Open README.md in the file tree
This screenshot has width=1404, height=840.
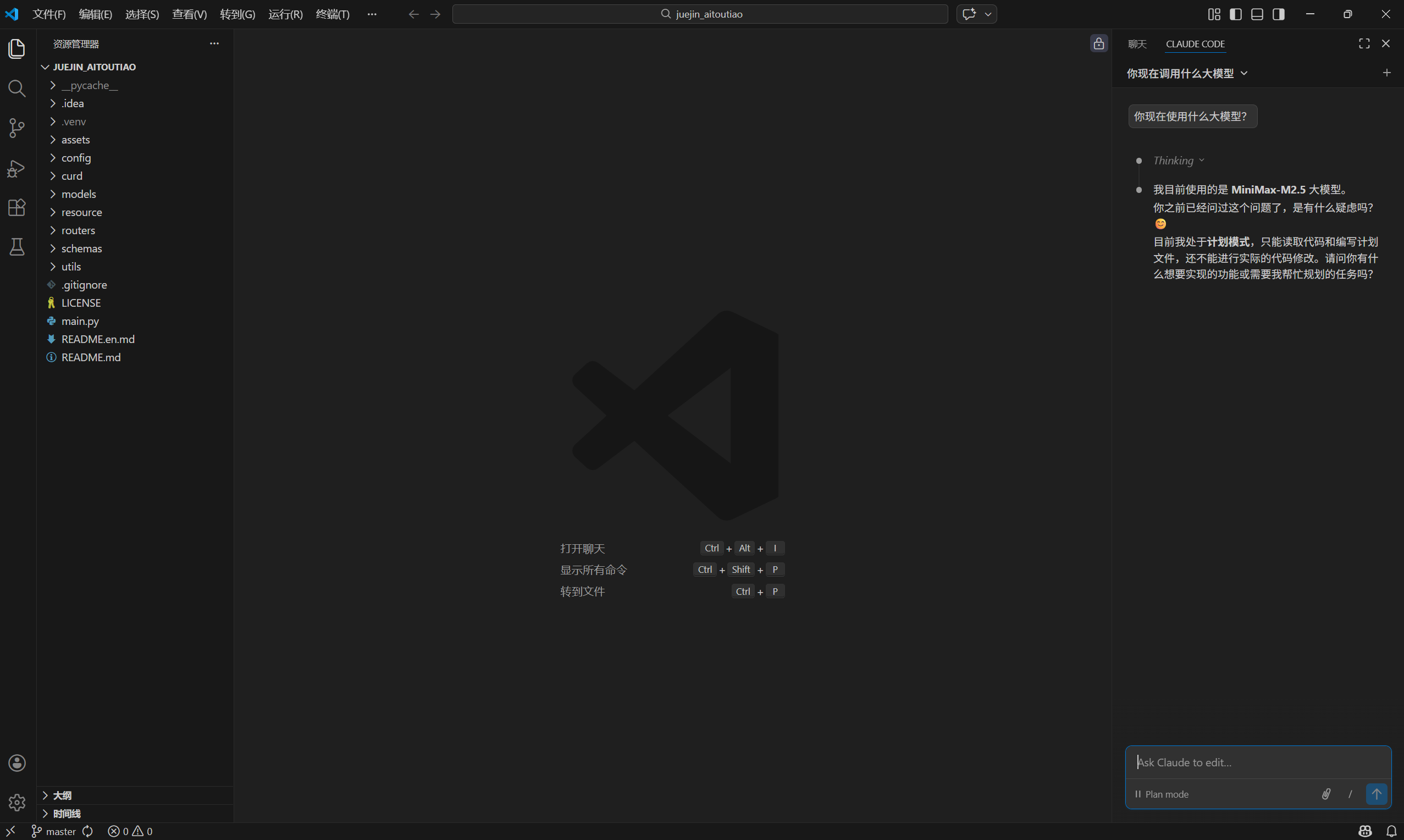[x=135, y=357]
